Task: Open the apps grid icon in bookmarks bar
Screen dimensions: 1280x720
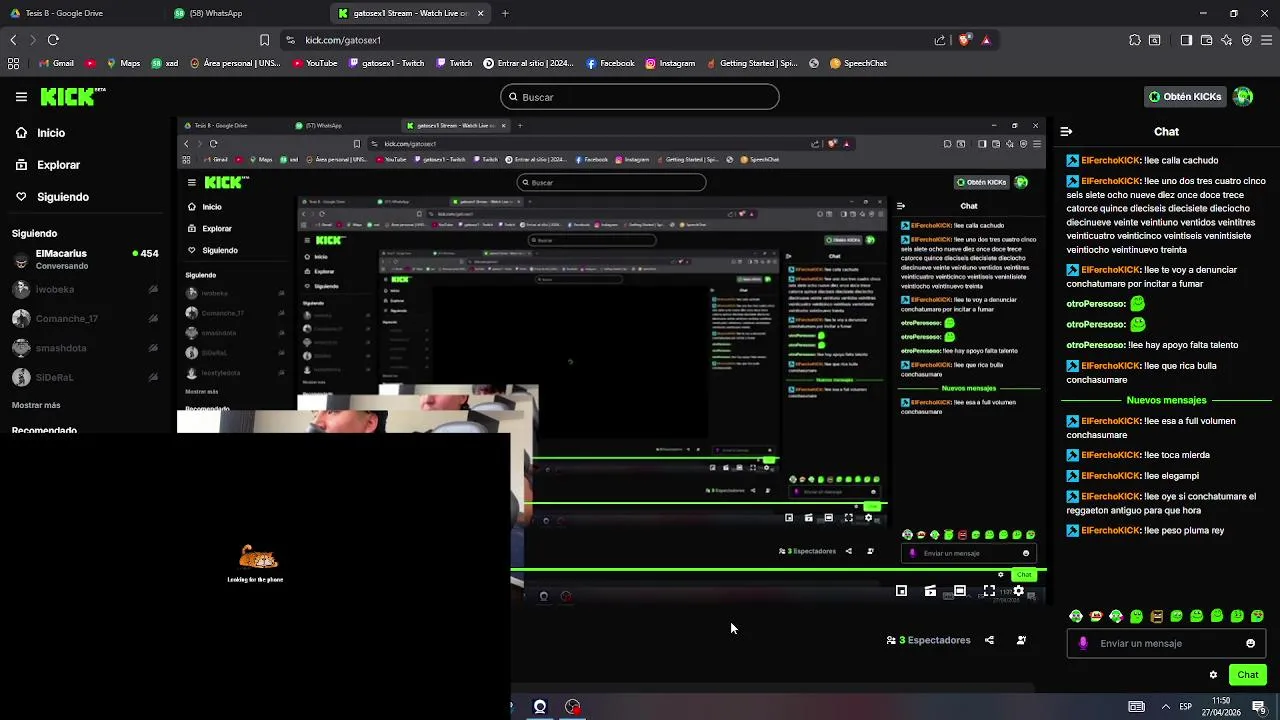Action: pos(13,63)
